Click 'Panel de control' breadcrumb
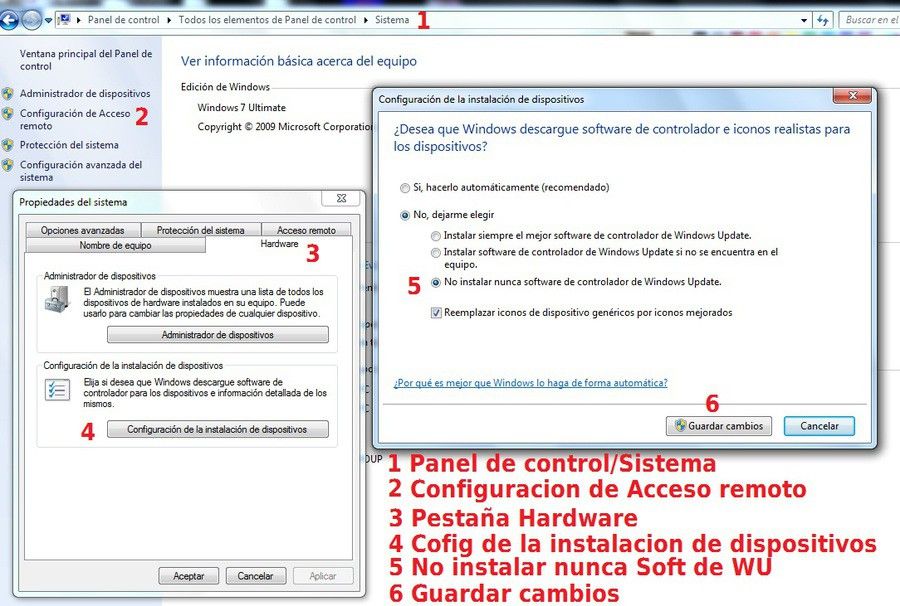900x606 pixels. (x=123, y=20)
